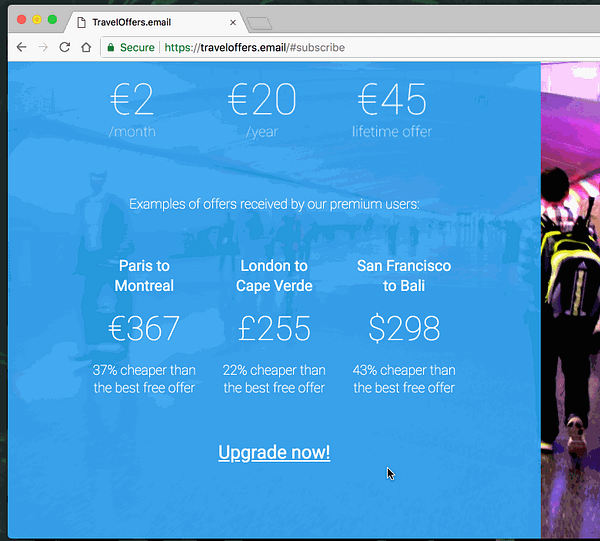Click the 37% cheaper than text
Screen dimensions: 600x541
click(144, 370)
